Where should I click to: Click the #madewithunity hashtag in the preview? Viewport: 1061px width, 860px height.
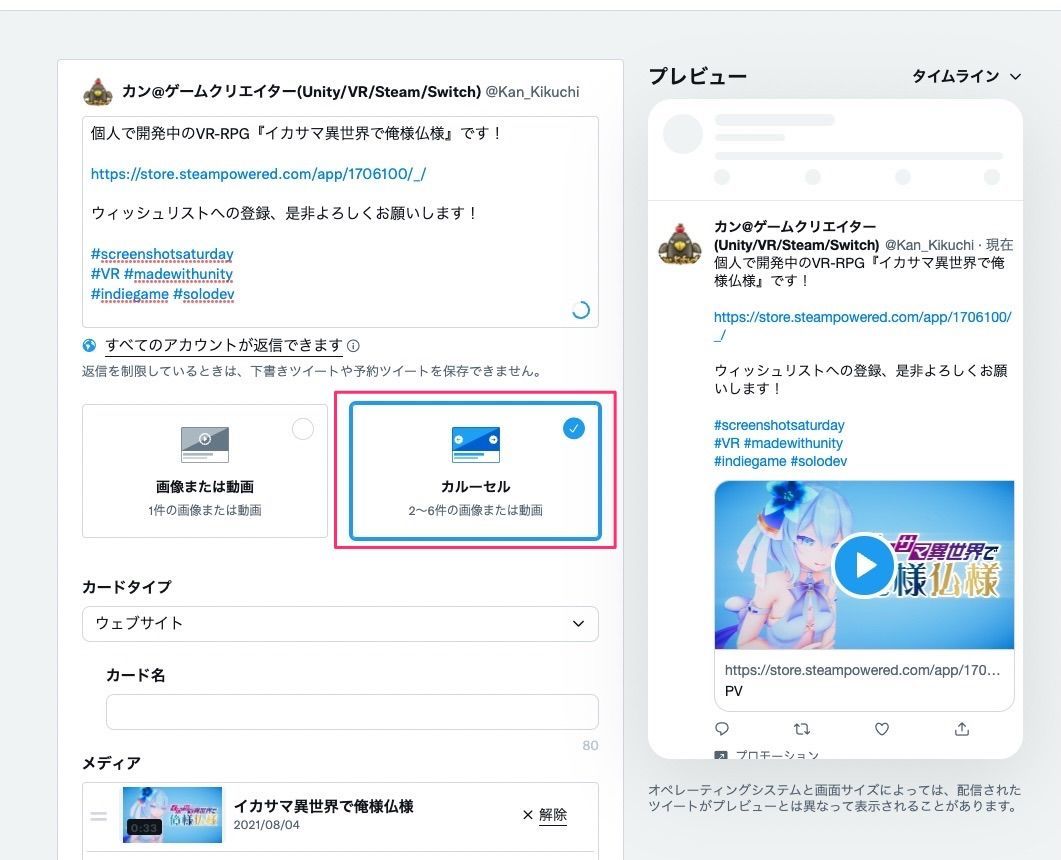(793, 443)
